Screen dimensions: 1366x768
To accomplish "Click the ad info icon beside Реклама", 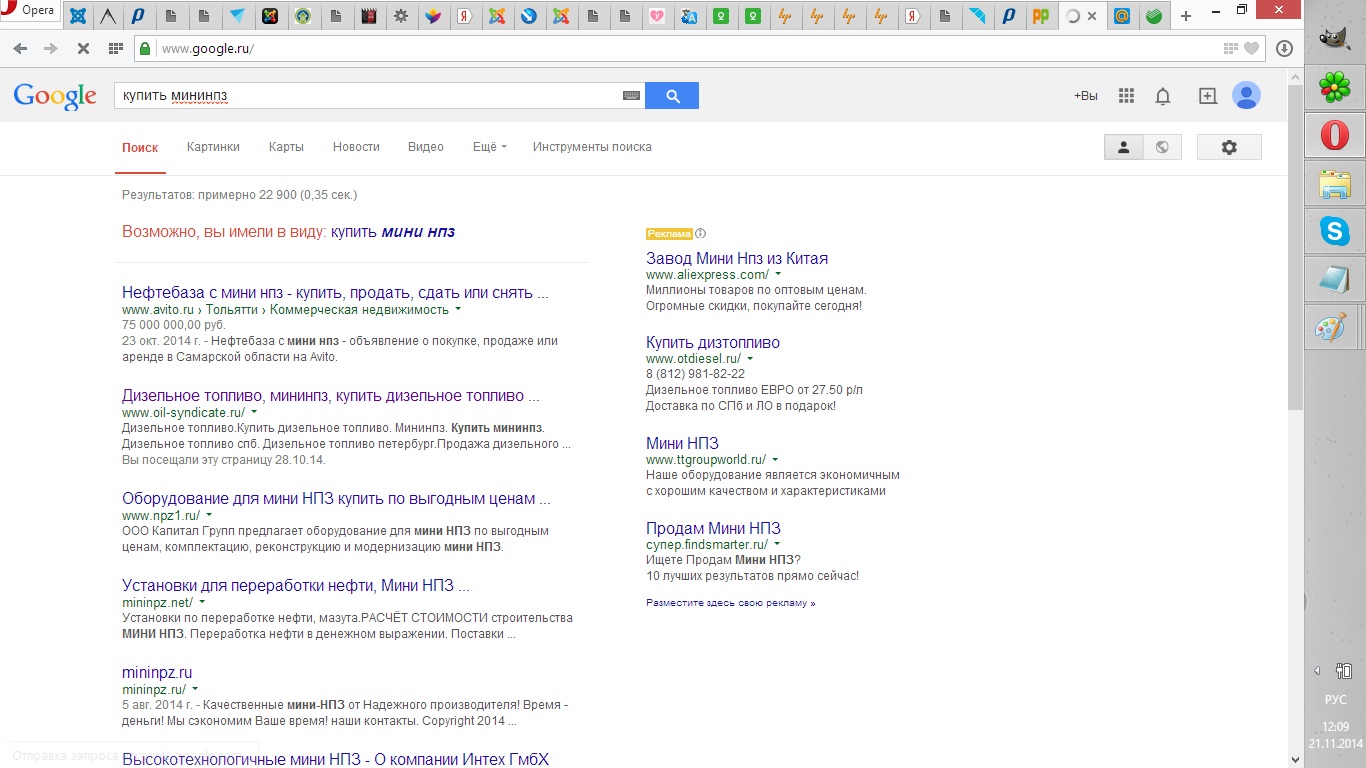I will 700,234.
